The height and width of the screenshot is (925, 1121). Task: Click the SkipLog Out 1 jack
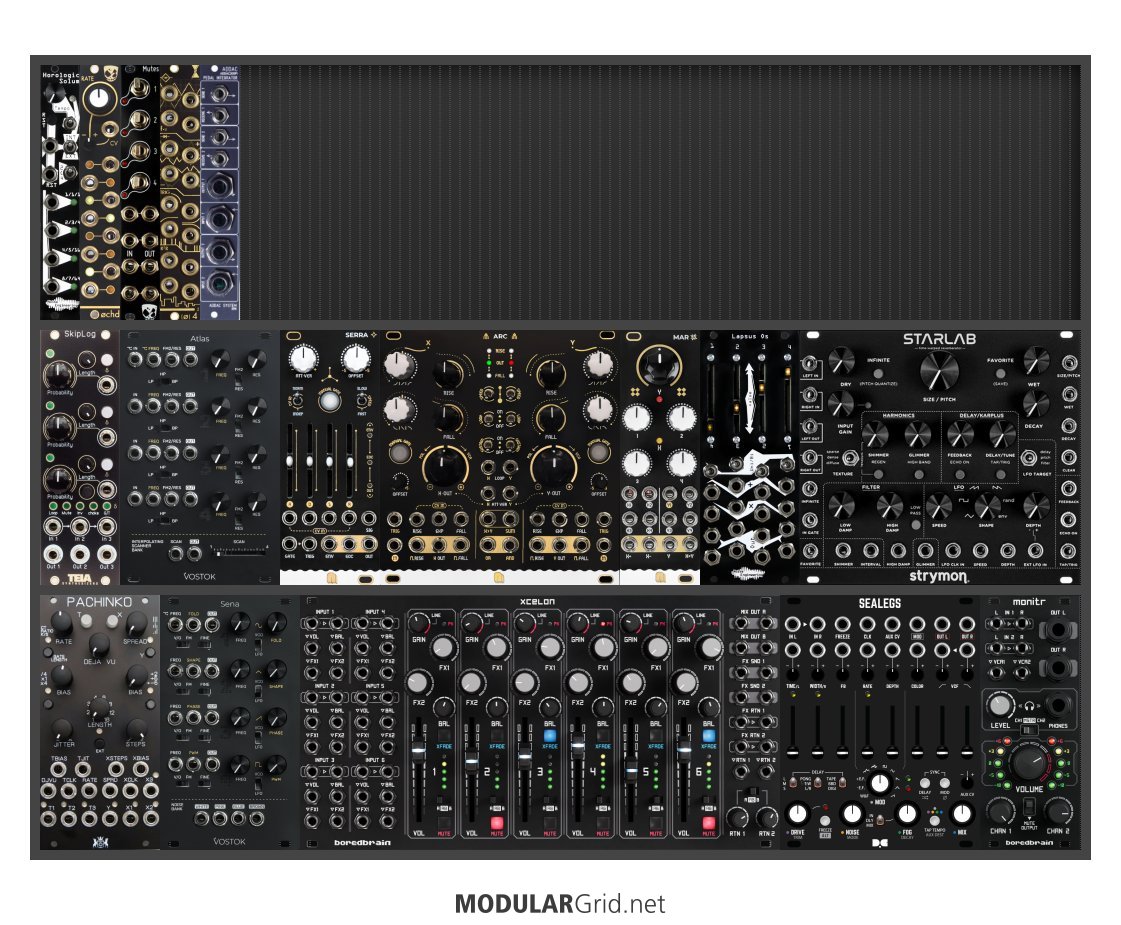click(x=53, y=554)
